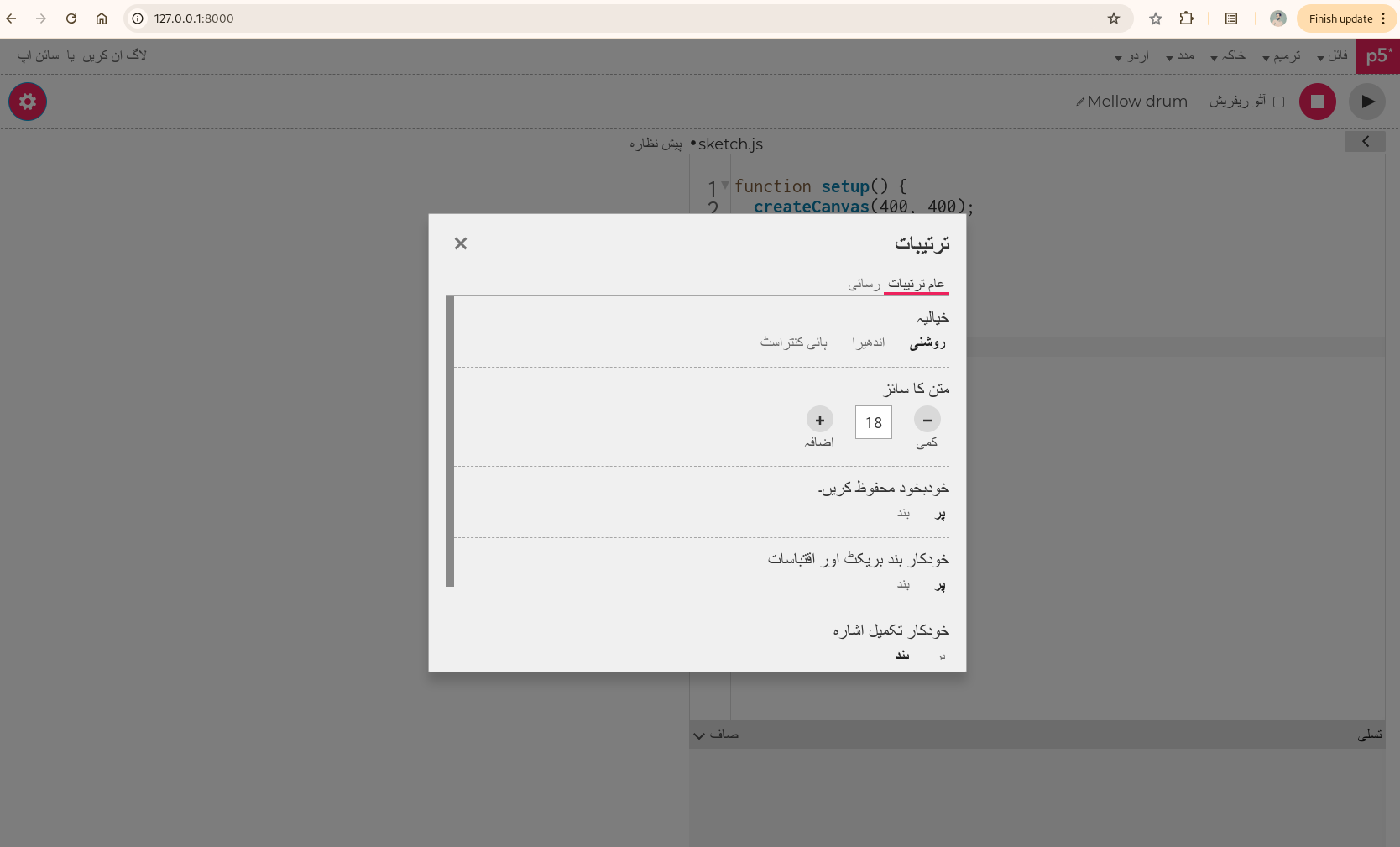Collapse the console with the chevron

tap(699, 735)
